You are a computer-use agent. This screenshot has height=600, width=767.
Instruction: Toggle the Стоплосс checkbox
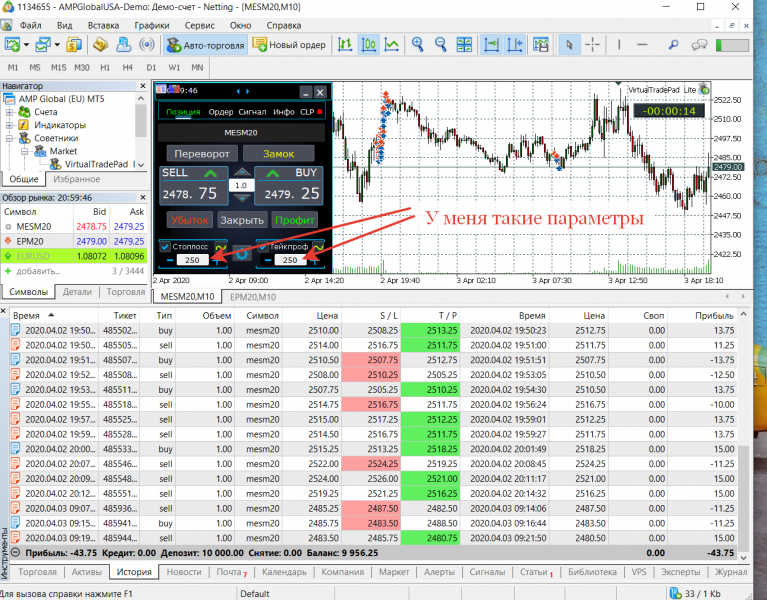click(x=165, y=246)
